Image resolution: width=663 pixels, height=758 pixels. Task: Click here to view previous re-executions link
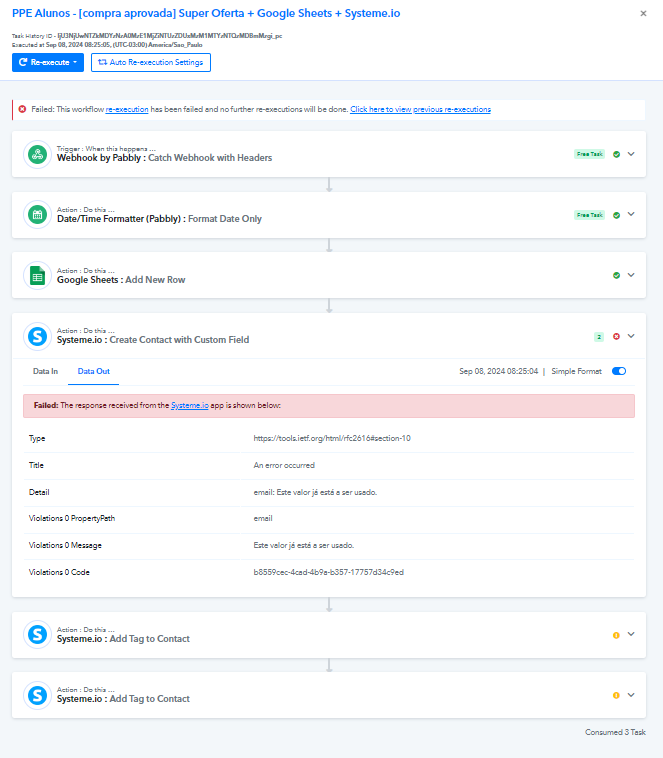tap(420, 109)
